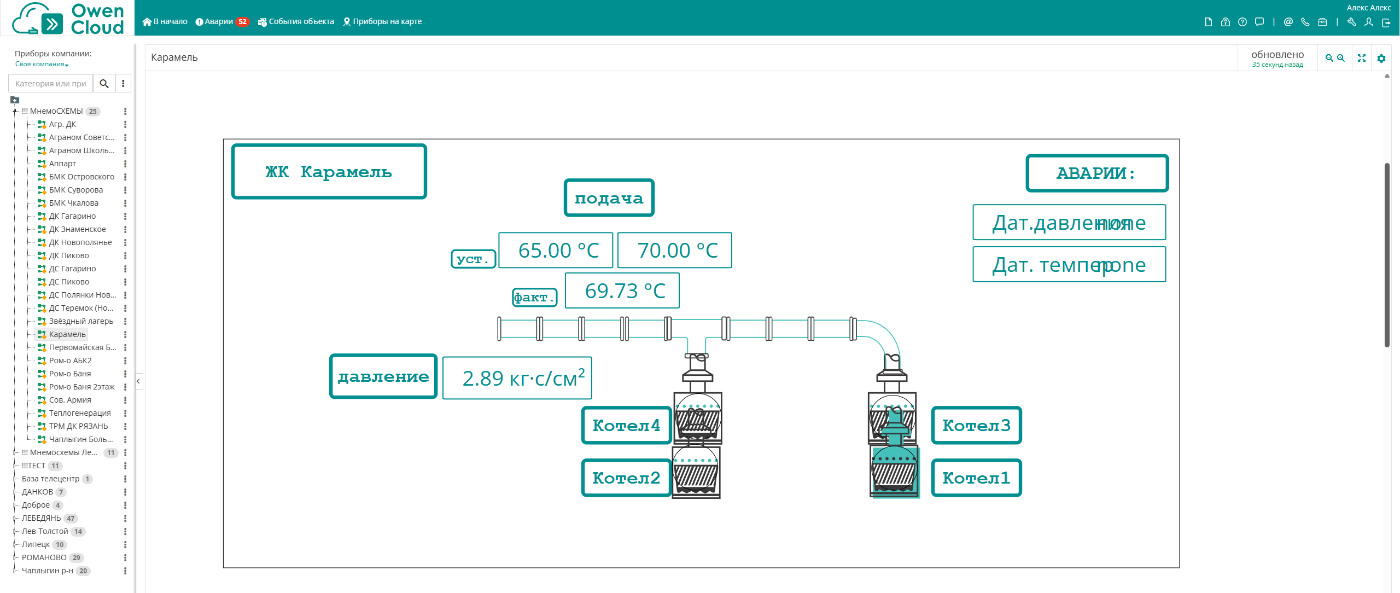
Task: Open options menu for Карамель item
Action: click(125, 334)
